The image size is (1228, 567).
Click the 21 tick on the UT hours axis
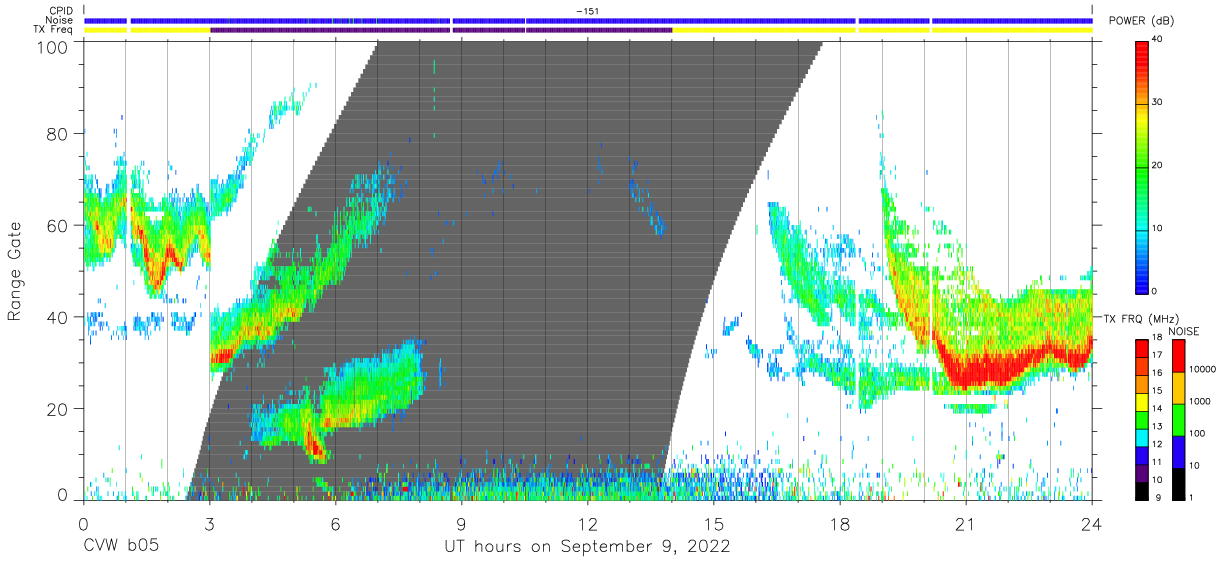click(966, 524)
